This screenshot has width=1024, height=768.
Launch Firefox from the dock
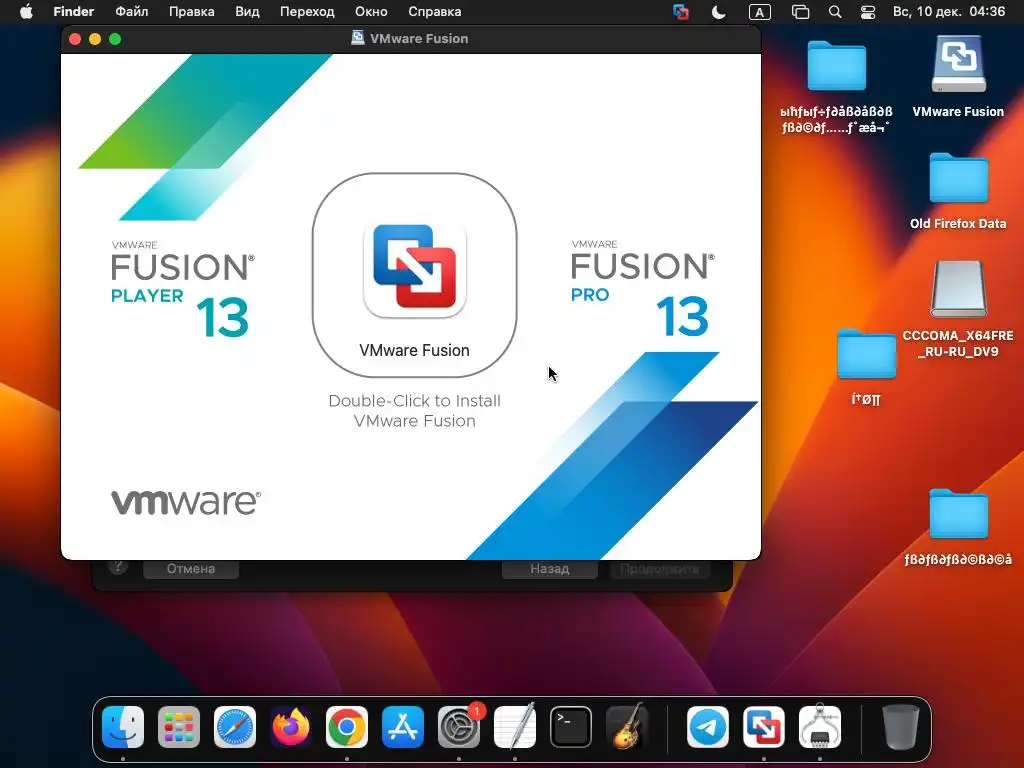click(x=291, y=727)
